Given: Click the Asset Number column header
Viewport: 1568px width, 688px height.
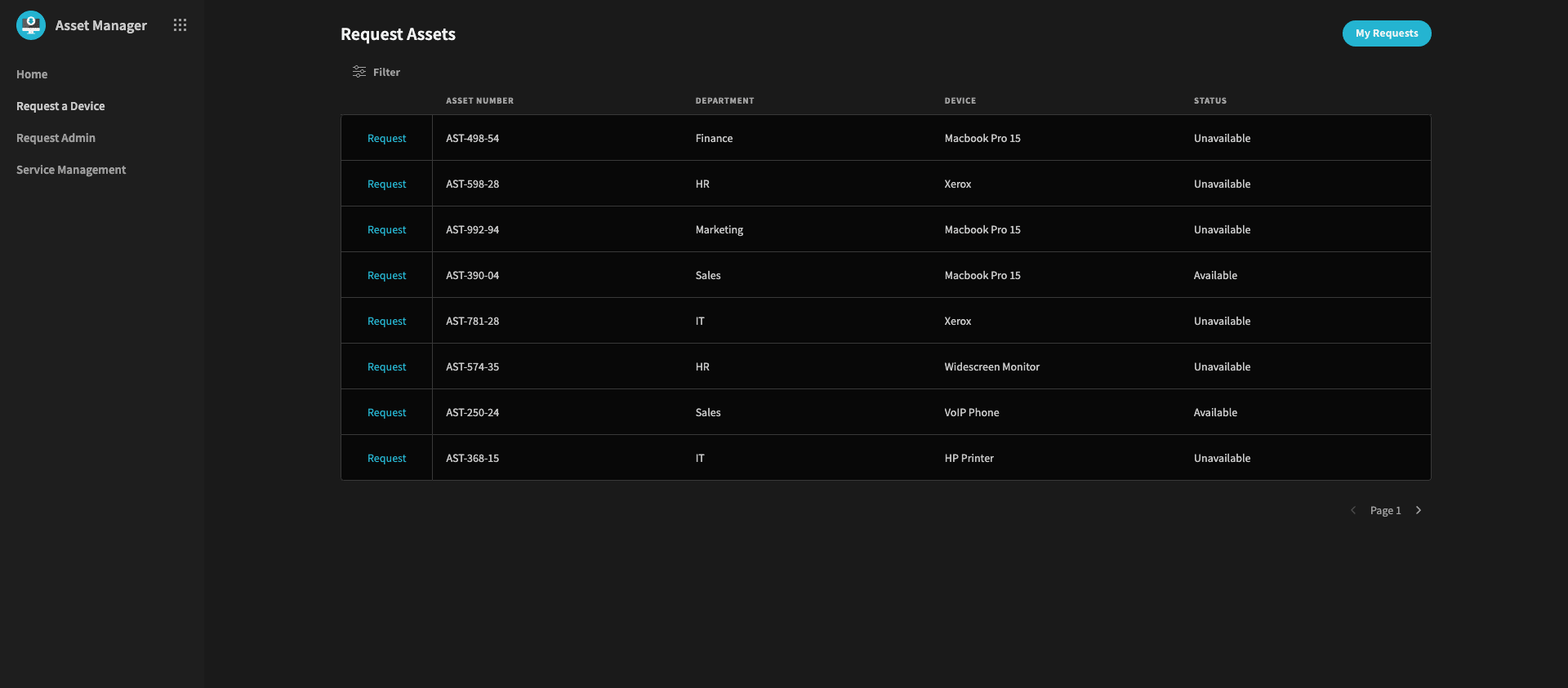Looking at the screenshot, I should click(x=479, y=100).
